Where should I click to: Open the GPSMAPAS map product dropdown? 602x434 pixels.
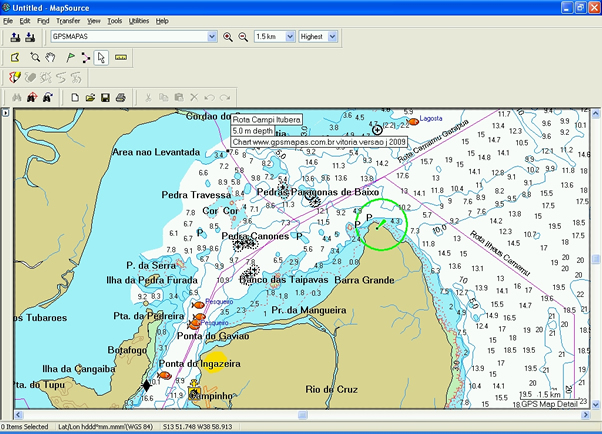tap(211, 37)
